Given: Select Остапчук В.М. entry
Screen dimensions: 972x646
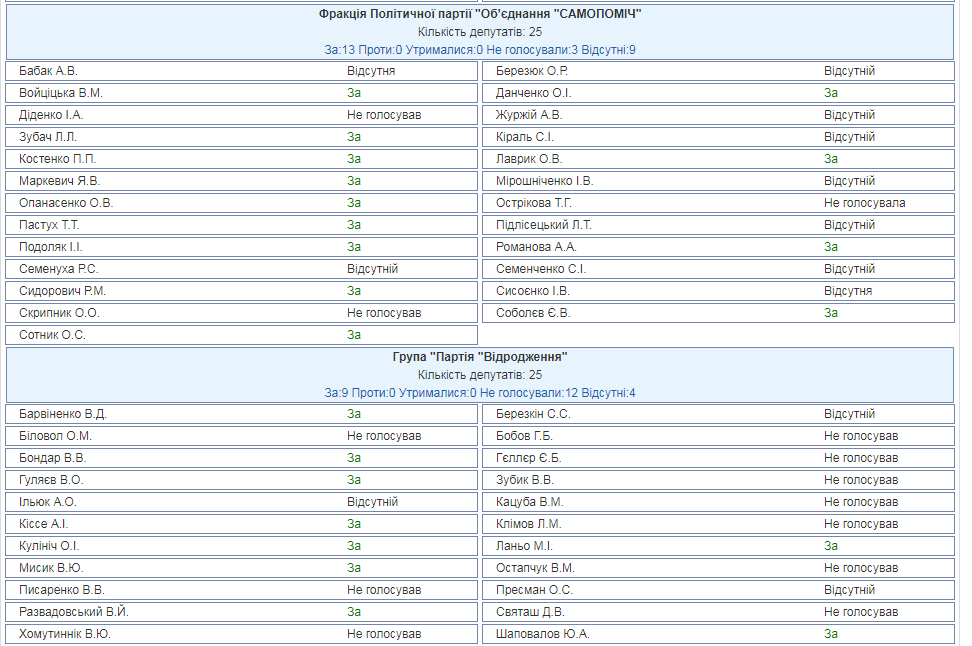Looking at the screenshot, I should (x=535, y=568).
